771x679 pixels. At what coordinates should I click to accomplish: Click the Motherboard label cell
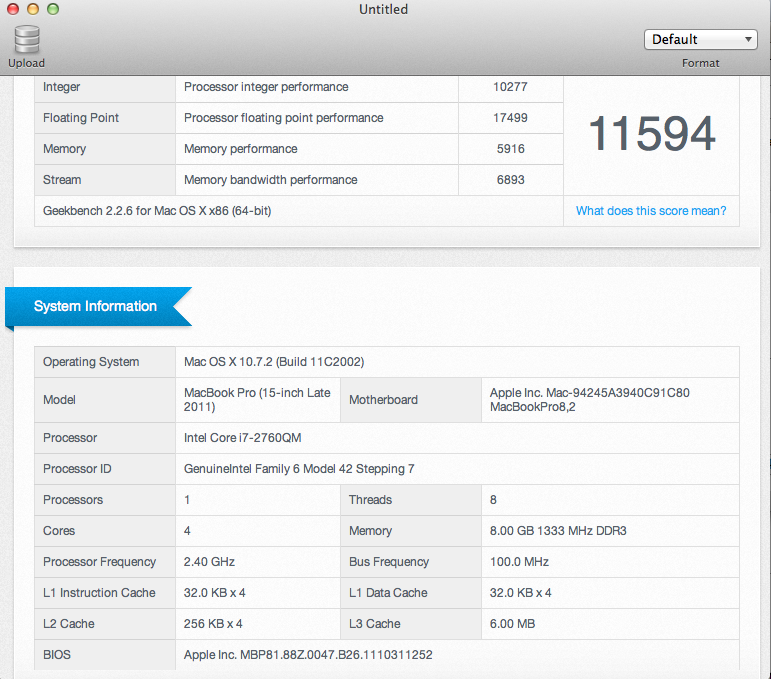pyautogui.click(x=411, y=400)
